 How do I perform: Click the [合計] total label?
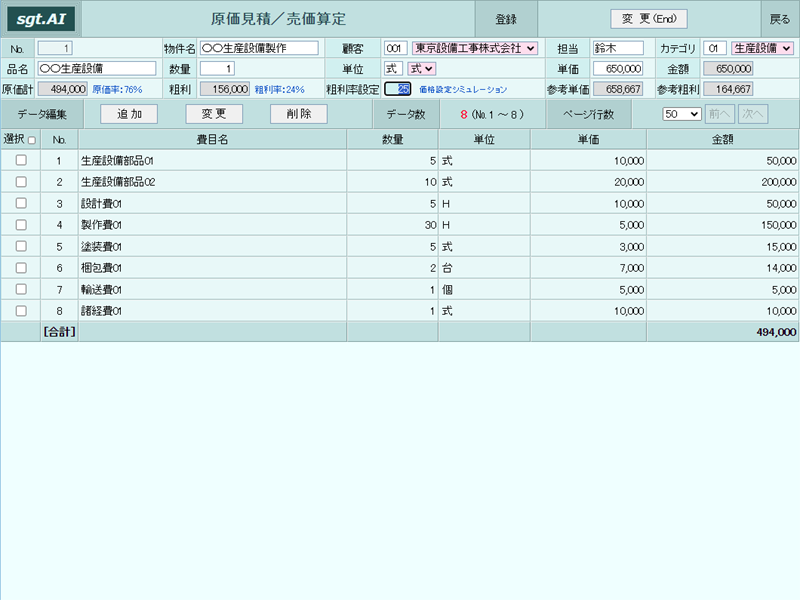pyautogui.click(x=59, y=332)
